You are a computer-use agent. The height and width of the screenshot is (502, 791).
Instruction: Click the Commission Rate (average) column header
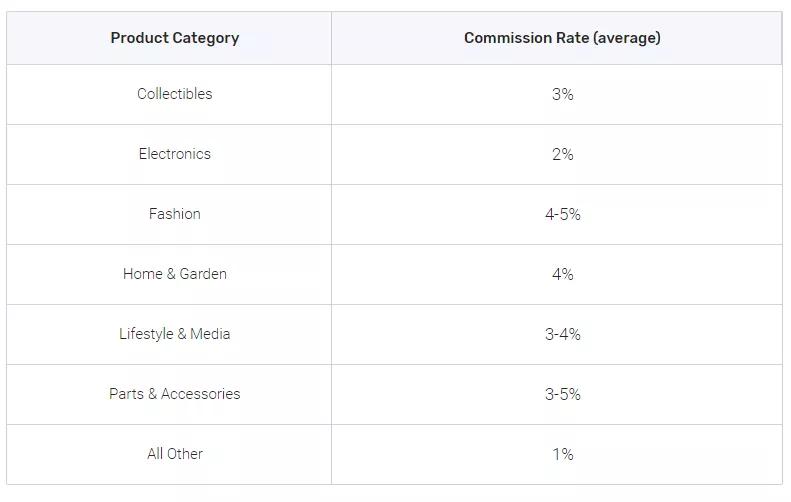(562, 38)
